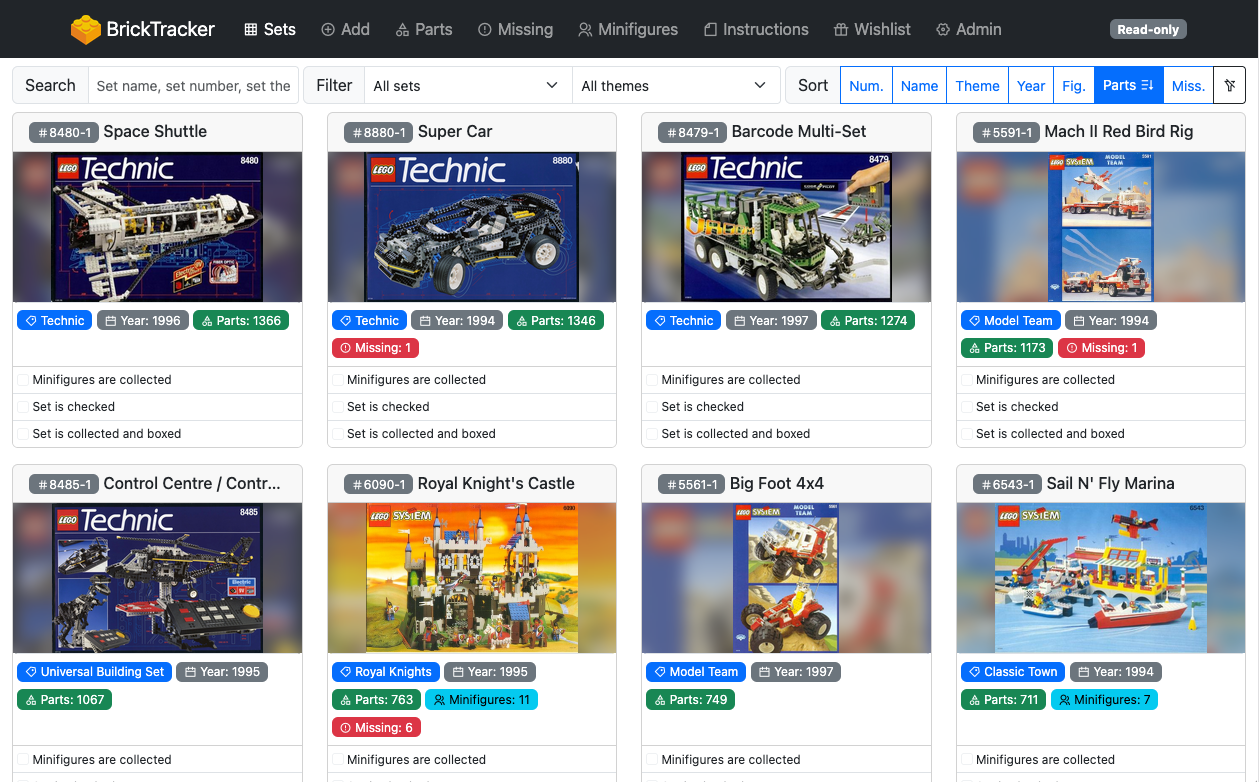Open the Wishlist page

872,30
